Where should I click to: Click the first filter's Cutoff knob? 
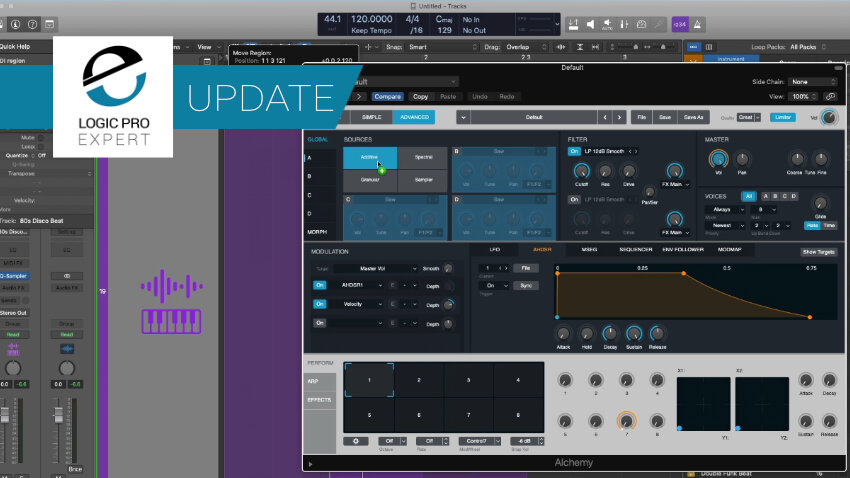pos(581,172)
